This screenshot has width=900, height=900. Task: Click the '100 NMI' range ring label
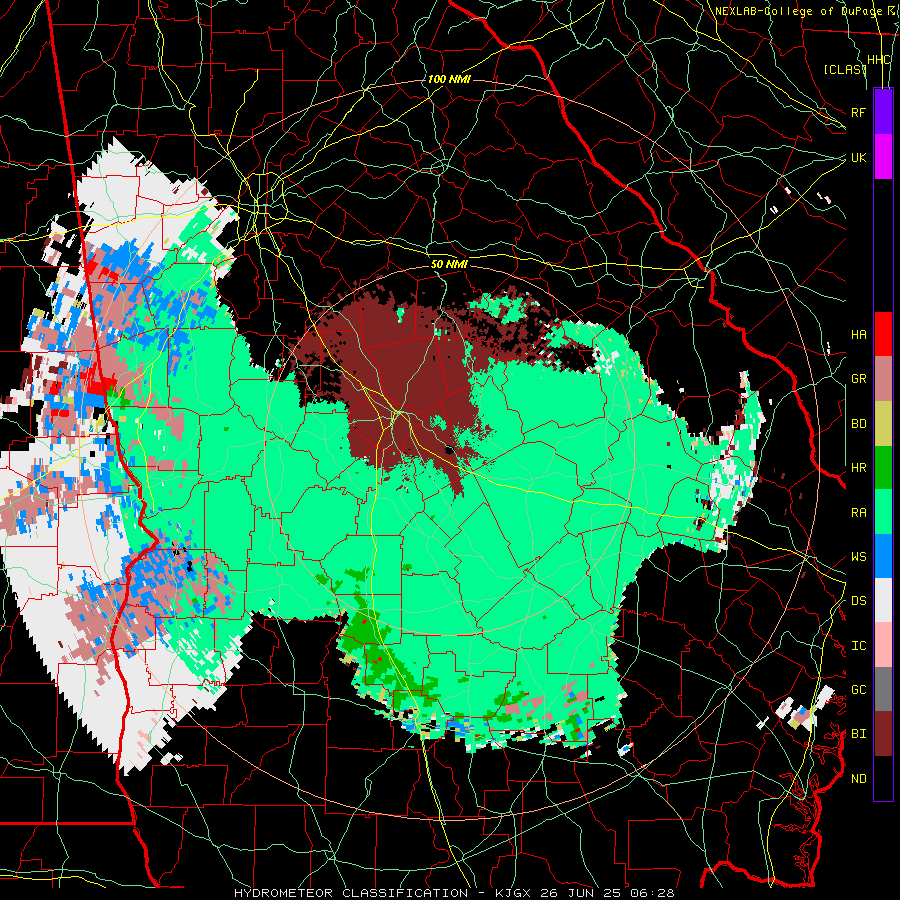449,79
